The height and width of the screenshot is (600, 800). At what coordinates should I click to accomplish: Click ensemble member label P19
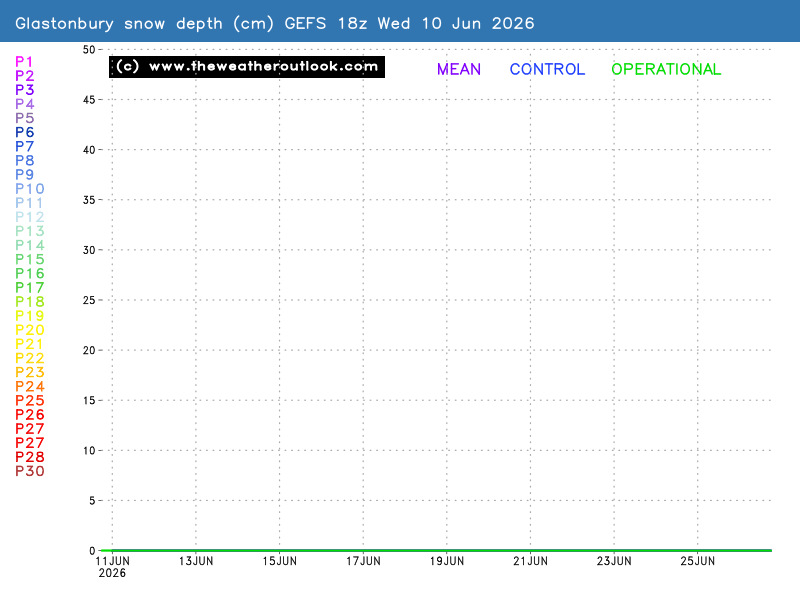coord(30,316)
